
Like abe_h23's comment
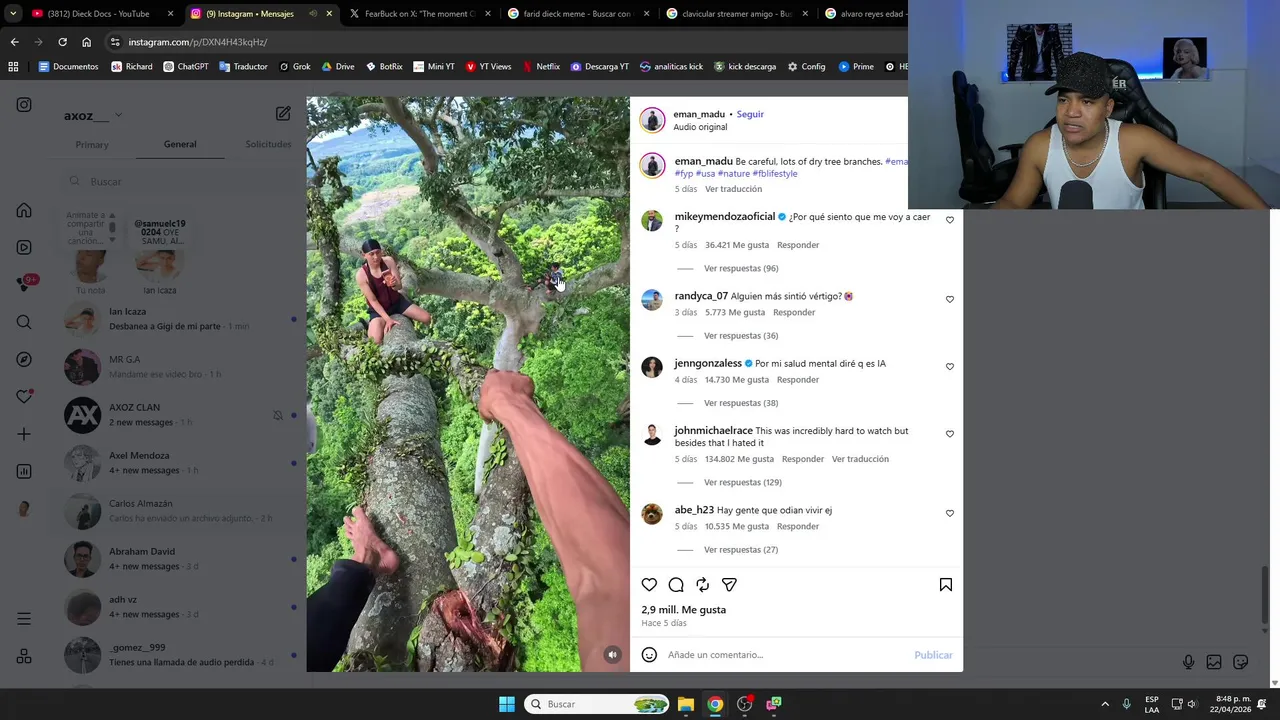950,513
